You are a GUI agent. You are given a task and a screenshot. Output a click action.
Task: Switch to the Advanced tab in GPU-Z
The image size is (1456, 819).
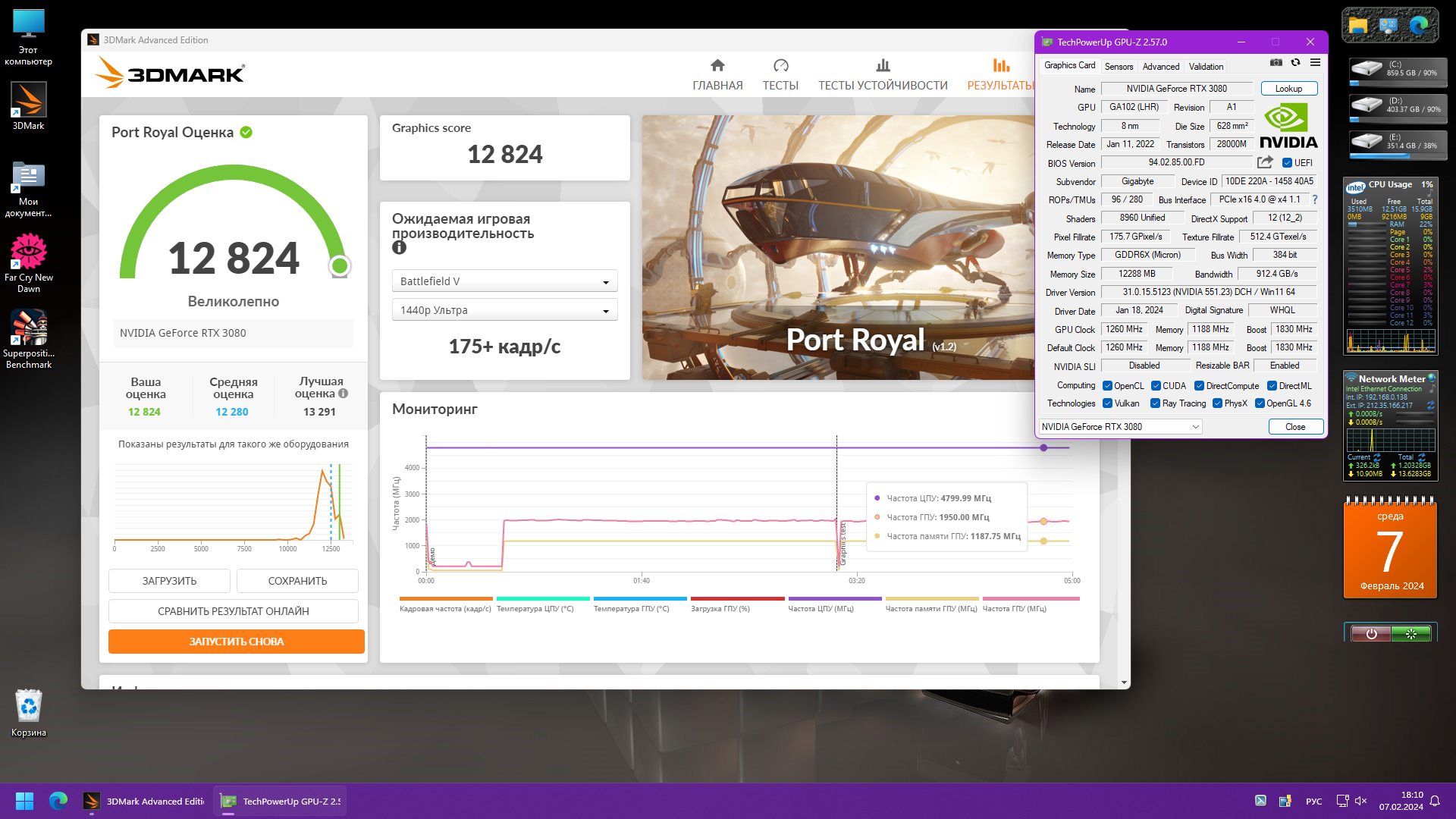tap(1160, 67)
